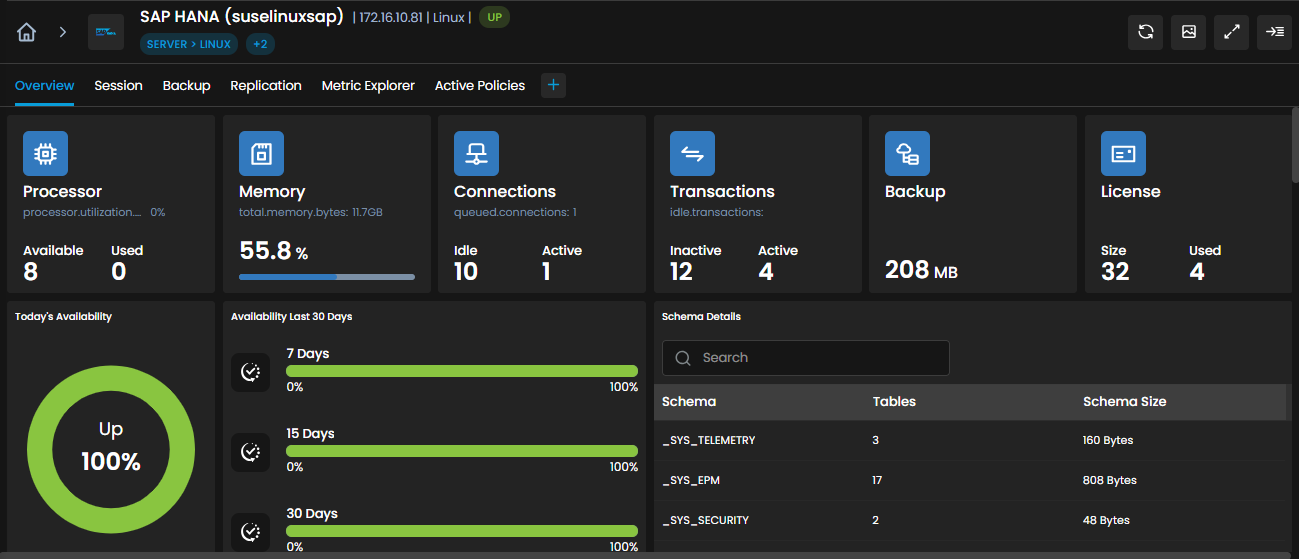This screenshot has height=559, width=1299.
Task: Click the 30 Days availability clock icon
Action: [x=250, y=532]
